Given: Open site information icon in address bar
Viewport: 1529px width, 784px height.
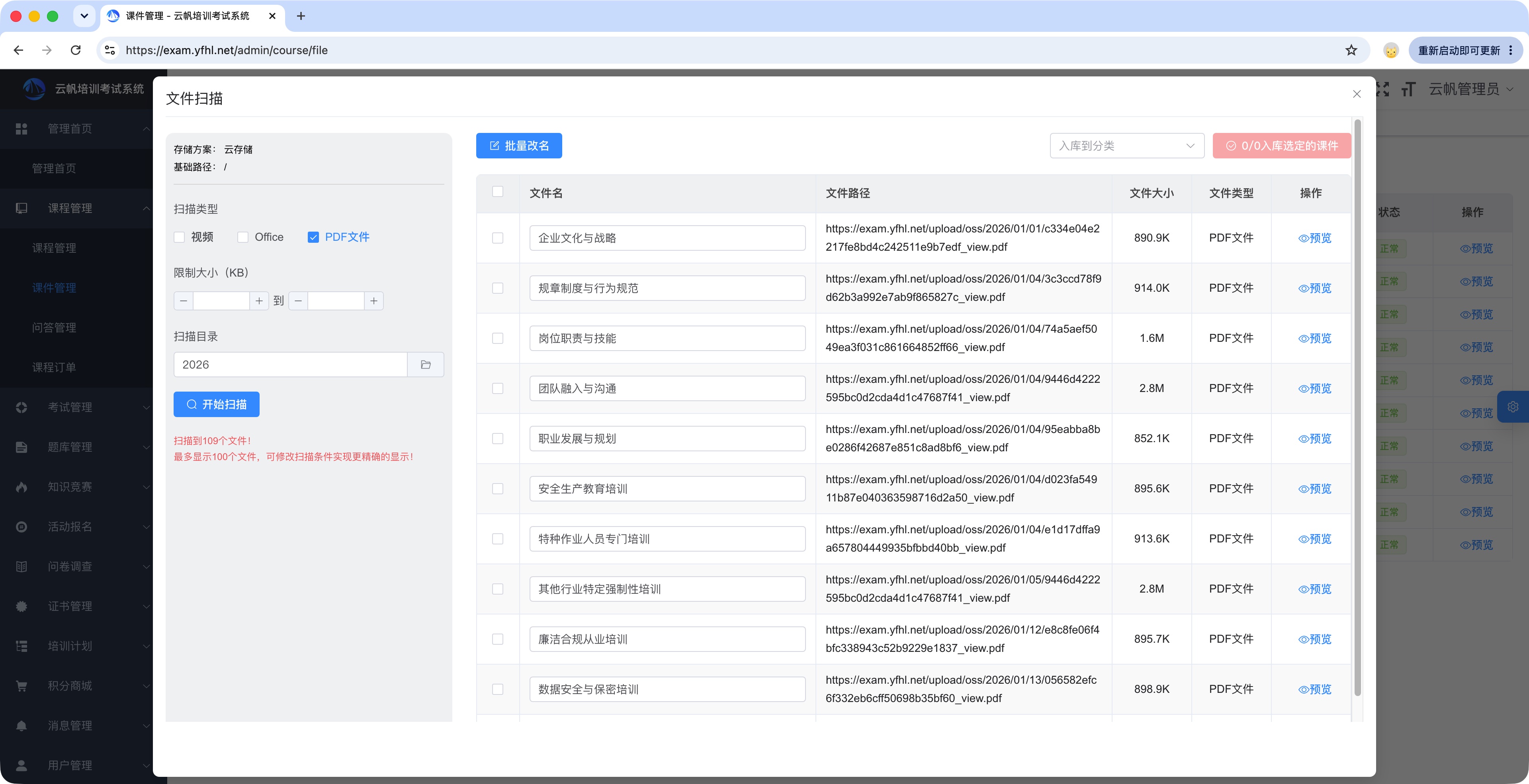Looking at the screenshot, I should (x=110, y=51).
